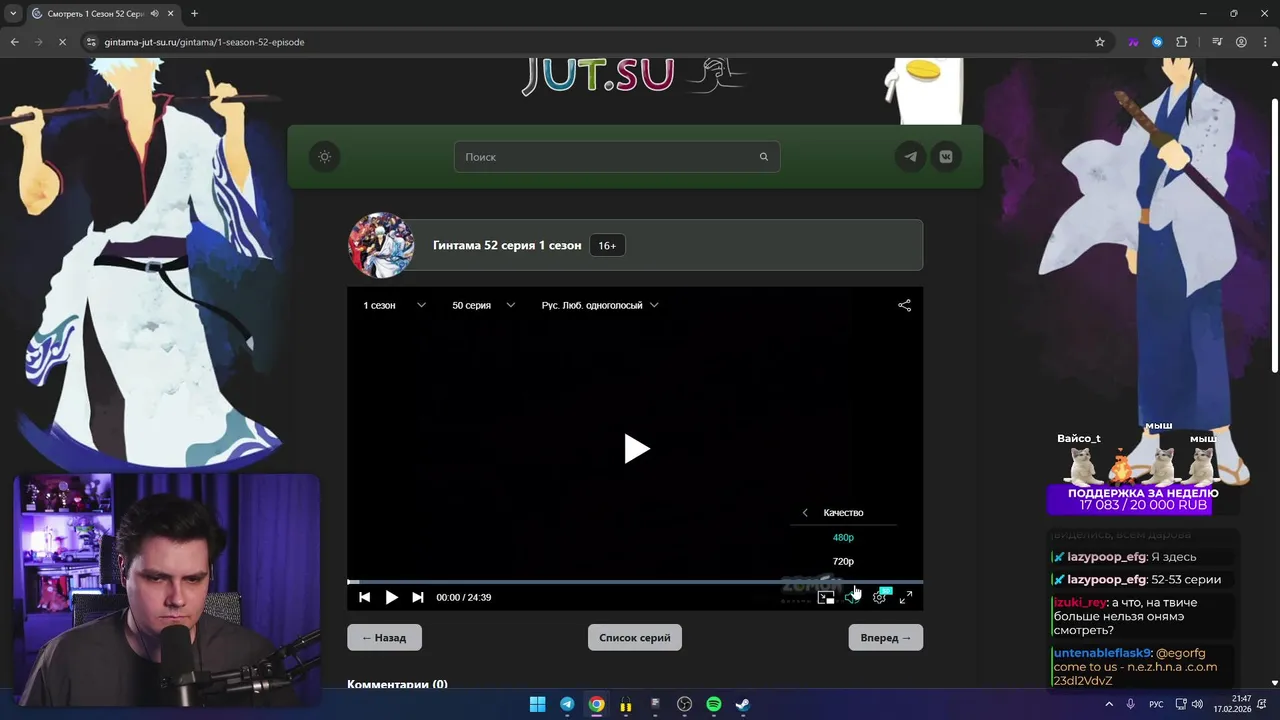This screenshot has height=720, width=1280.
Task: Click the browser back arrow
Action: [14, 42]
